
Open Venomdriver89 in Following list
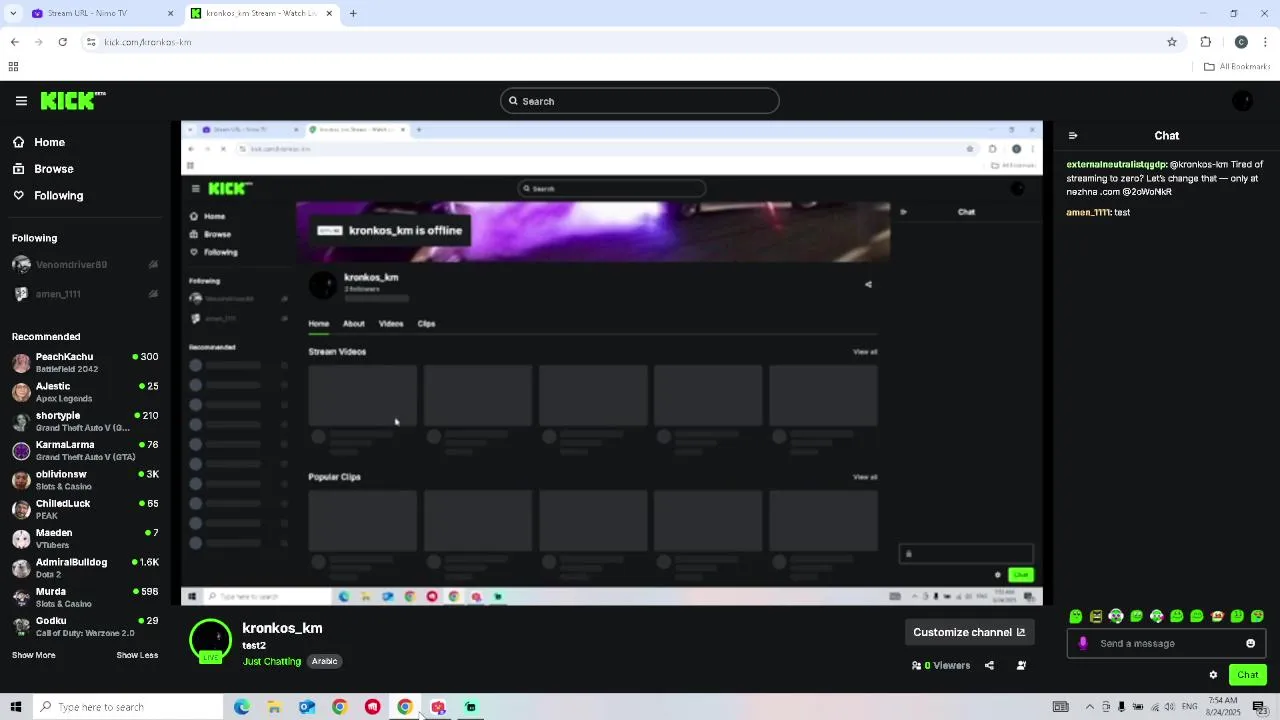pyautogui.click(x=85, y=265)
